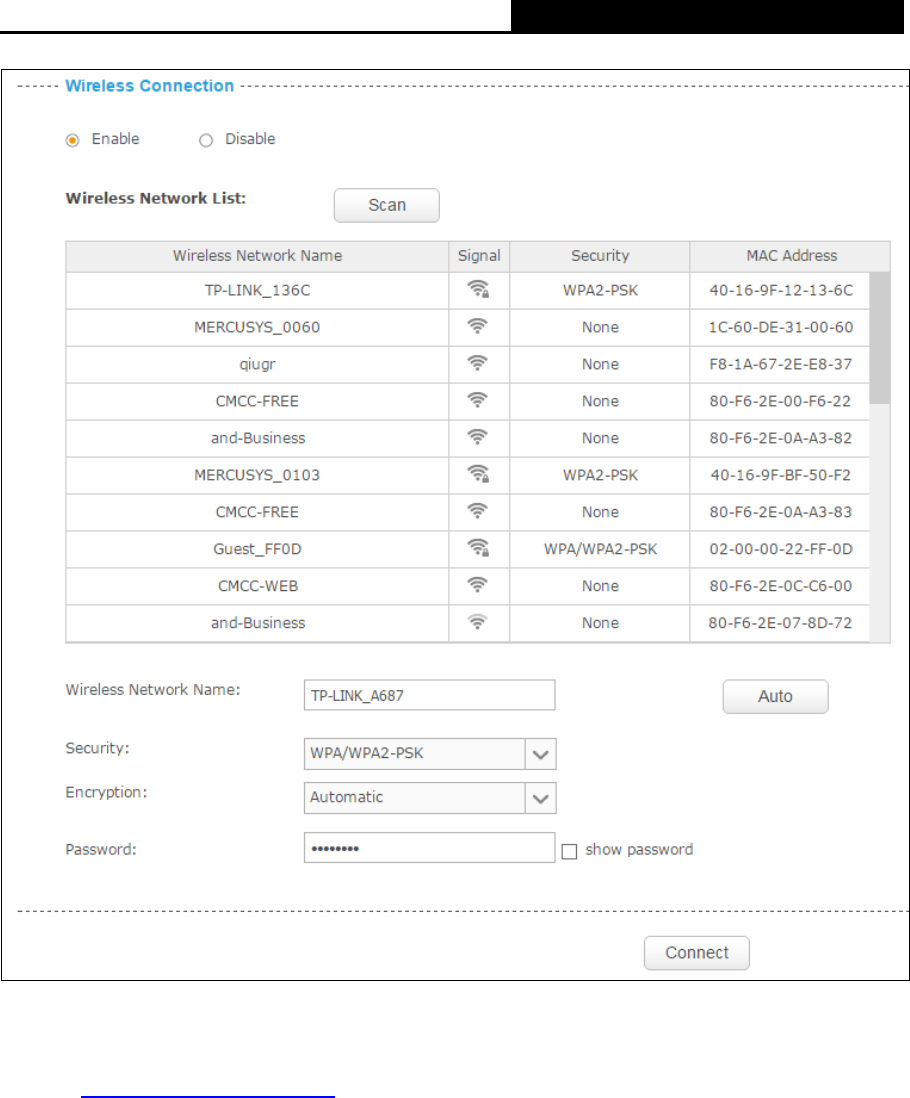Click the Signal column header
The image size is (910, 1098).
[x=479, y=256]
